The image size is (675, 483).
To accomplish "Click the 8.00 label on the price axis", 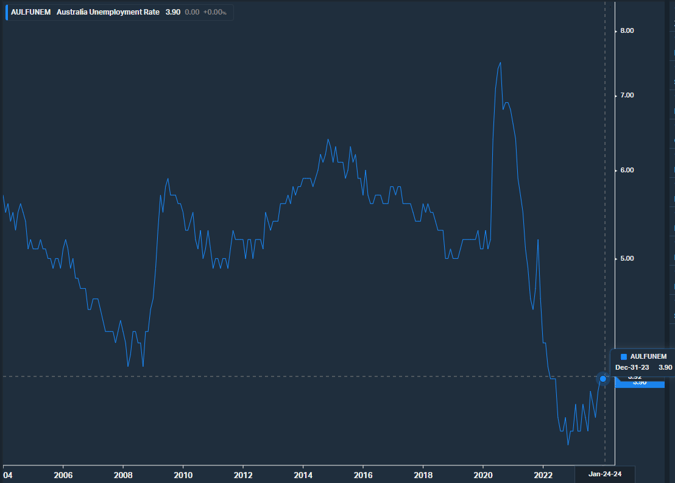I will tap(627, 31).
